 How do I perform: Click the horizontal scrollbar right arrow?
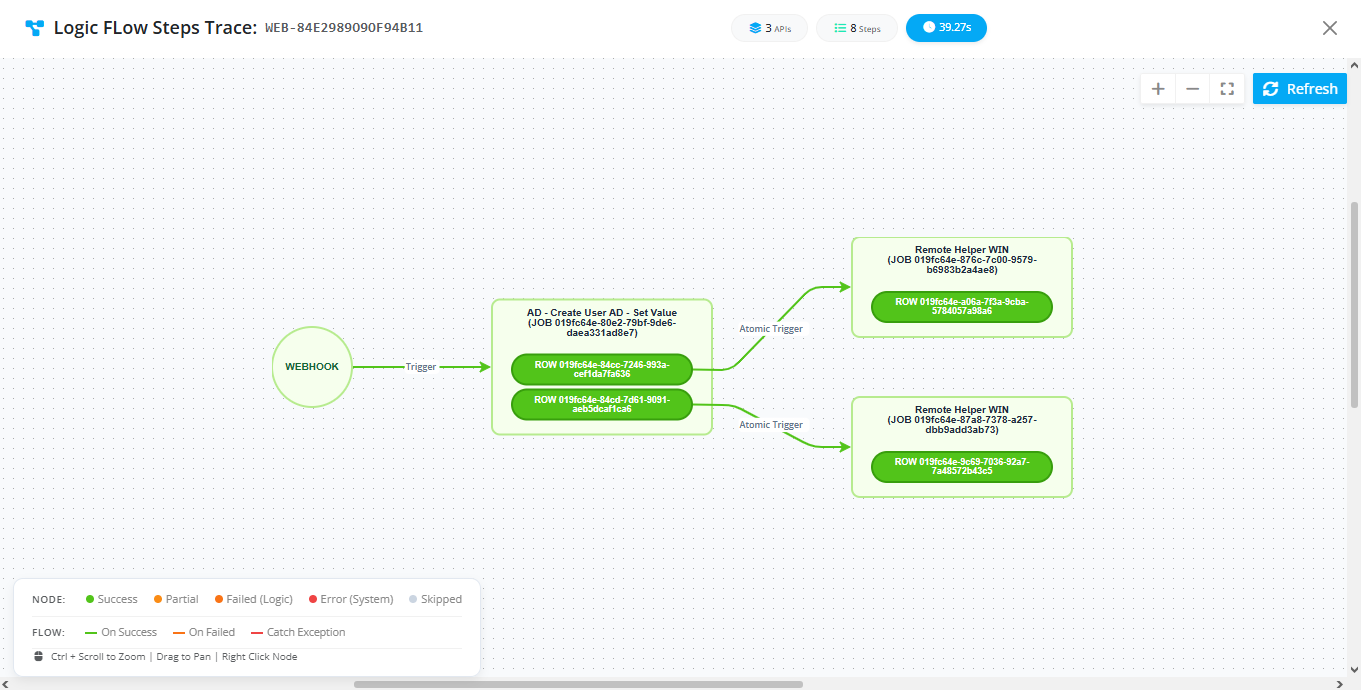click(1343, 685)
